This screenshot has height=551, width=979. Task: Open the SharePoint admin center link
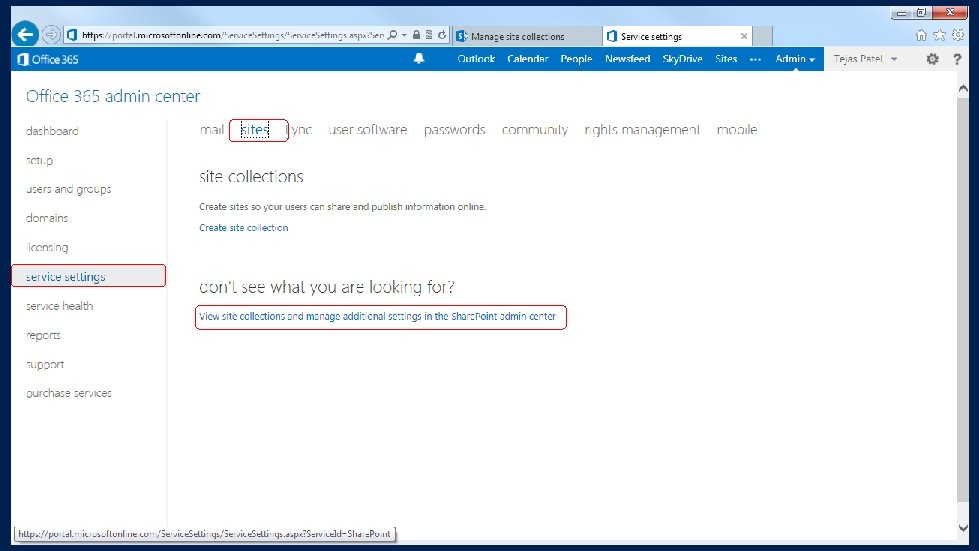(377, 316)
